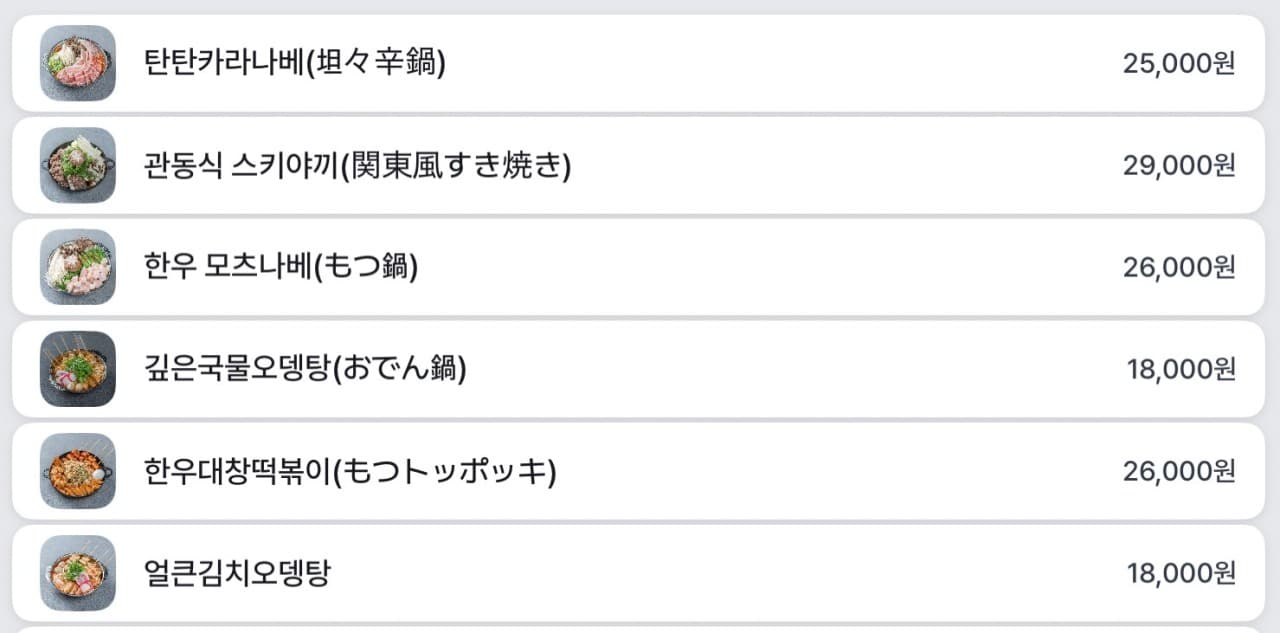This screenshot has width=1280, height=633.
Task: Click the 18,000원 price for 얼큰김치오뎅탕
Action: [x=1181, y=573]
